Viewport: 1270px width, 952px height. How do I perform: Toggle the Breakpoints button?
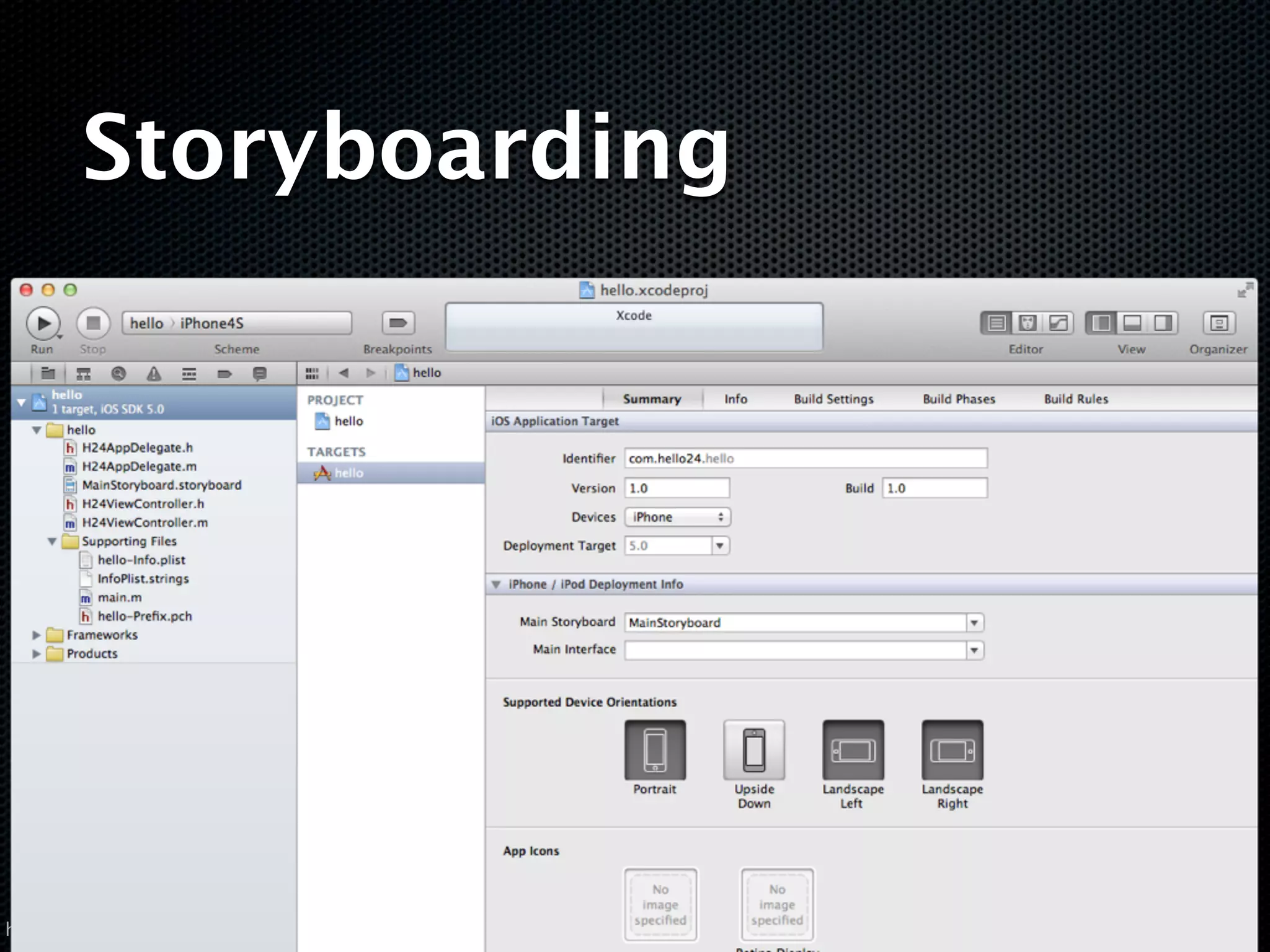click(x=397, y=323)
